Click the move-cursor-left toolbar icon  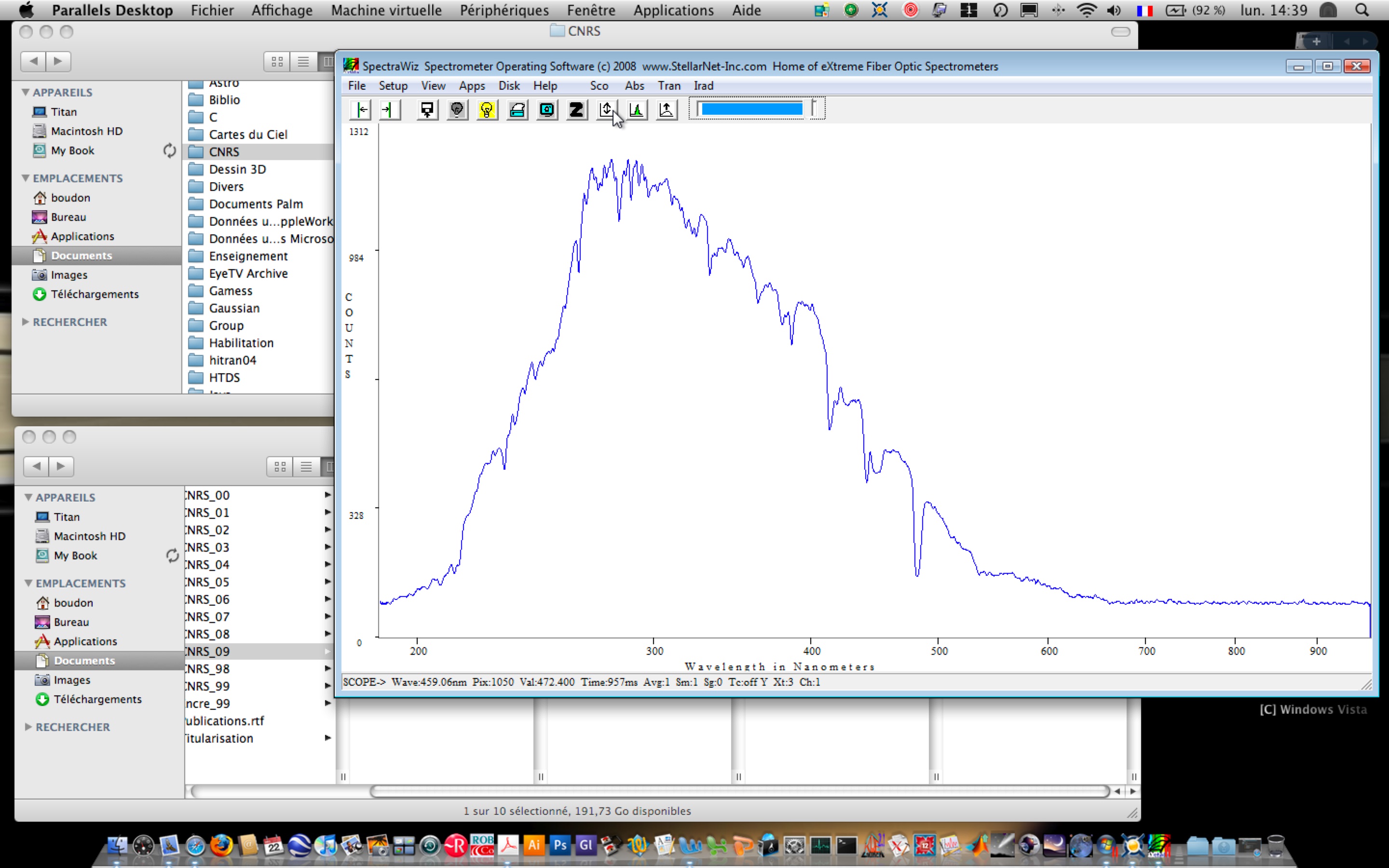362,109
